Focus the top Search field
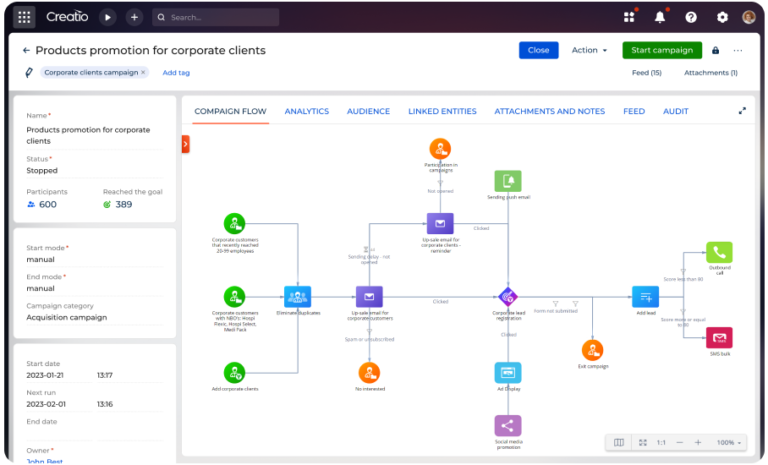The width and height of the screenshot is (768, 465). click(x=216, y=17)
